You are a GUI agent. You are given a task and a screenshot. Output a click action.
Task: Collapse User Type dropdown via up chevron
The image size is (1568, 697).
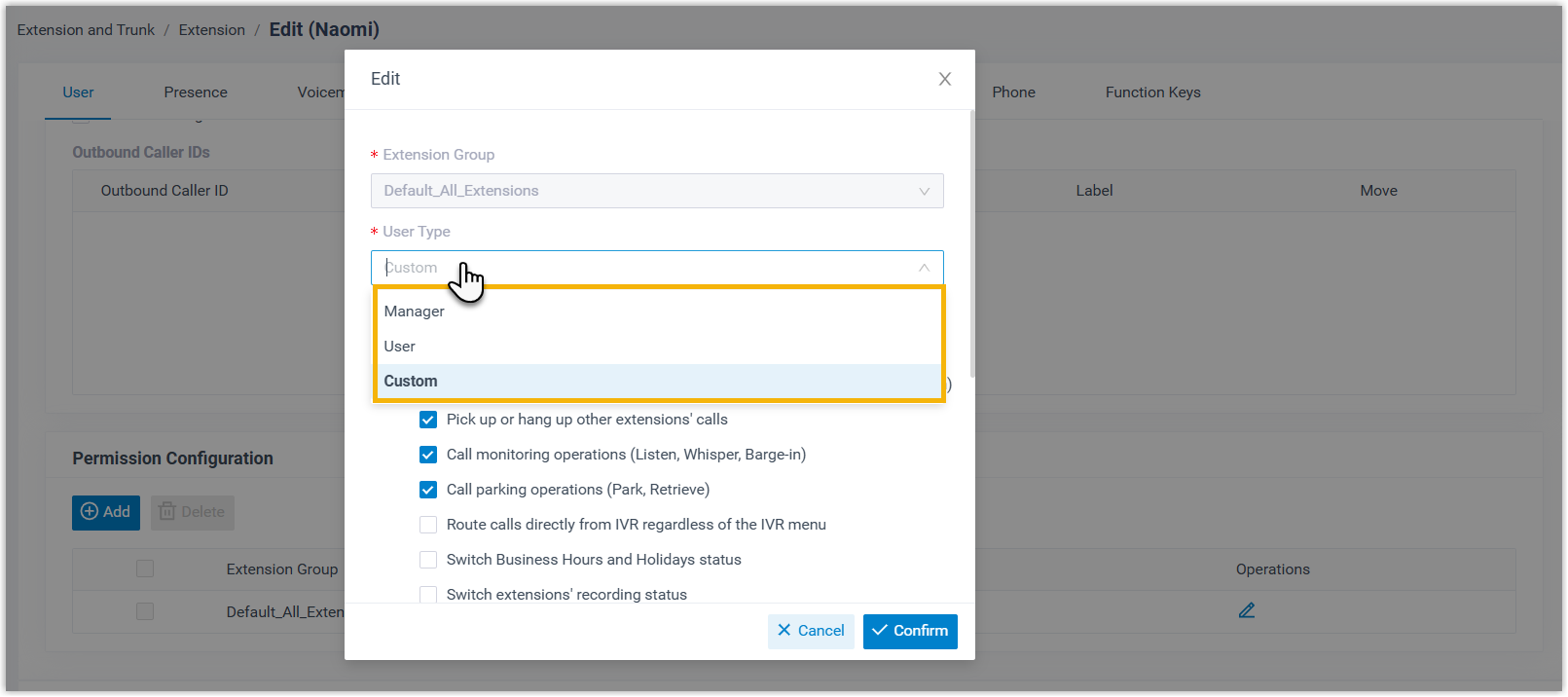[x=924, y=268]
